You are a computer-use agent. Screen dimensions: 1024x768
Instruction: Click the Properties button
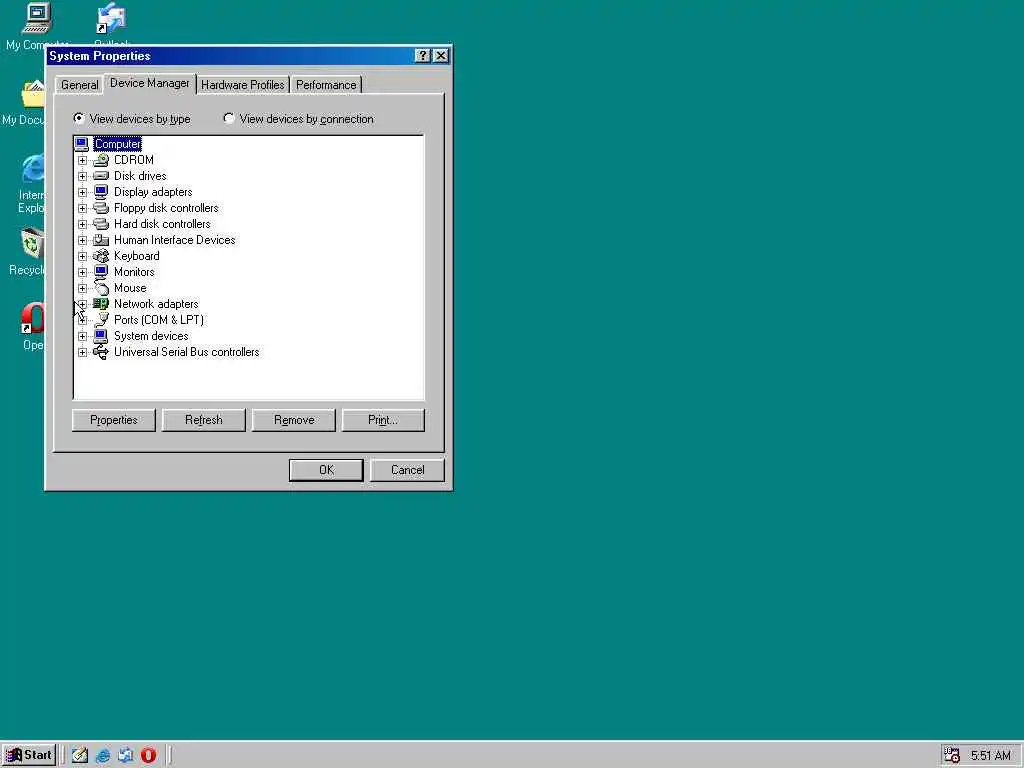pos(114,420)
